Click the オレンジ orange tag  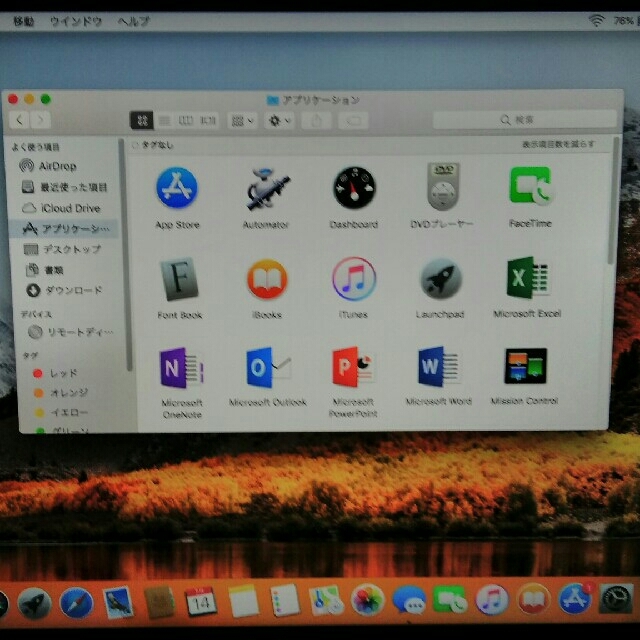[63, 393]
